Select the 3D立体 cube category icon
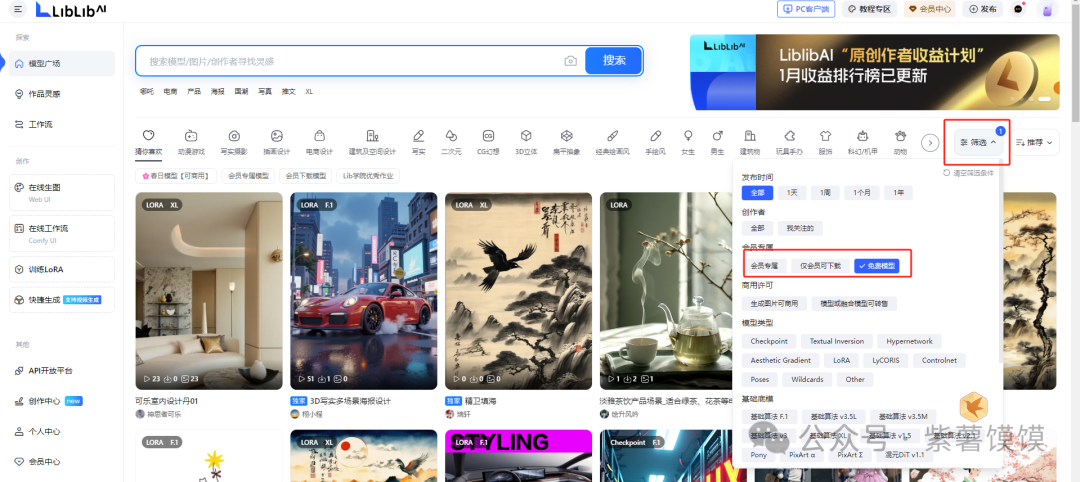Viewport: 1080px width, 482px height. (x=526, y=136)
